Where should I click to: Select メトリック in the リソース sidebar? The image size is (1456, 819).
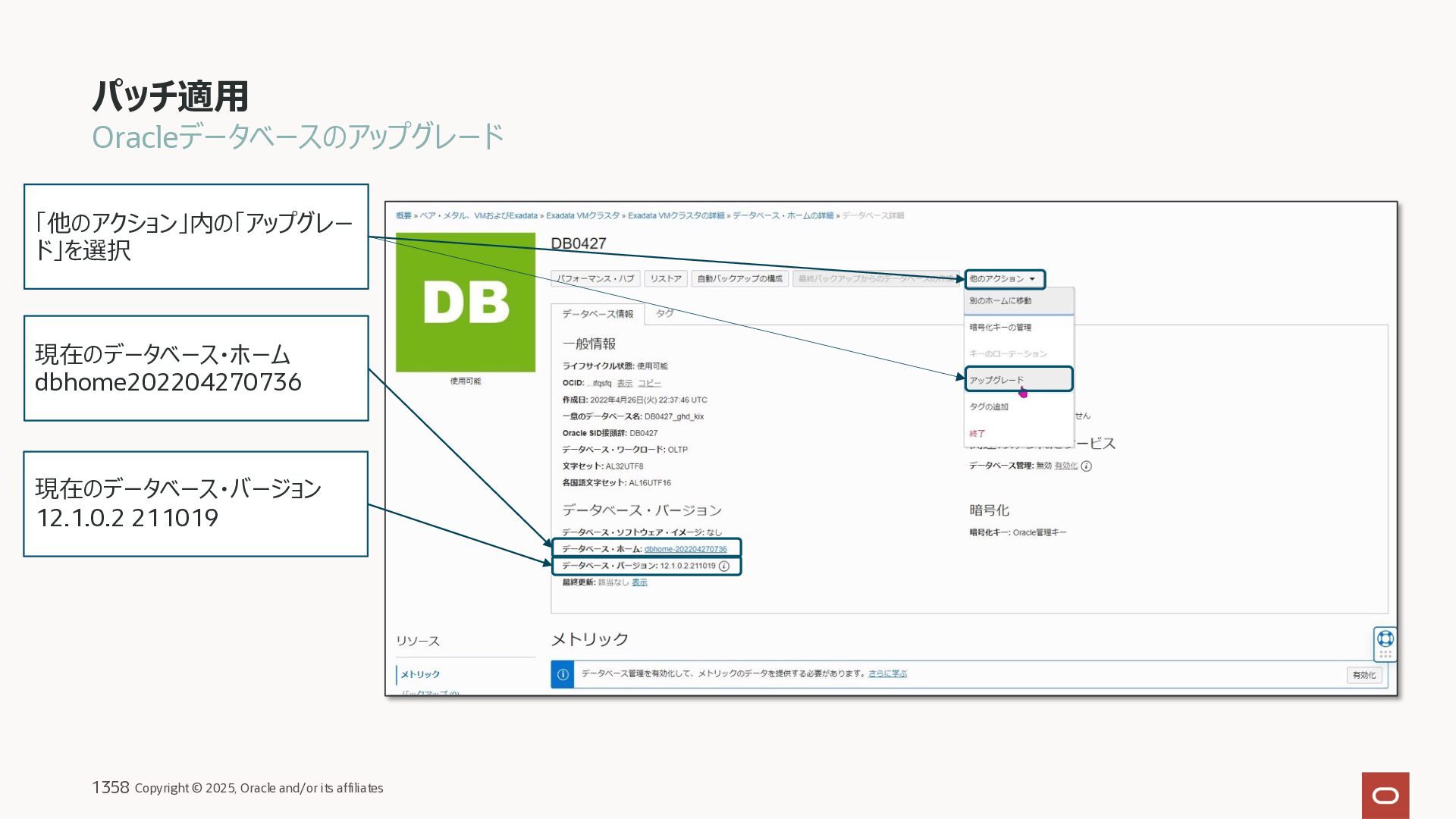click(x=420, y=674)
